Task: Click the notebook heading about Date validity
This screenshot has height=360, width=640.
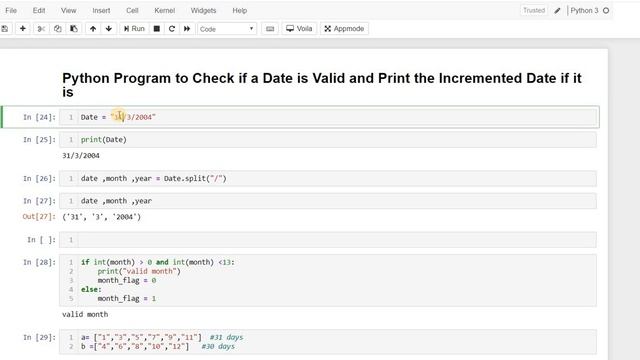Action: 322,85
